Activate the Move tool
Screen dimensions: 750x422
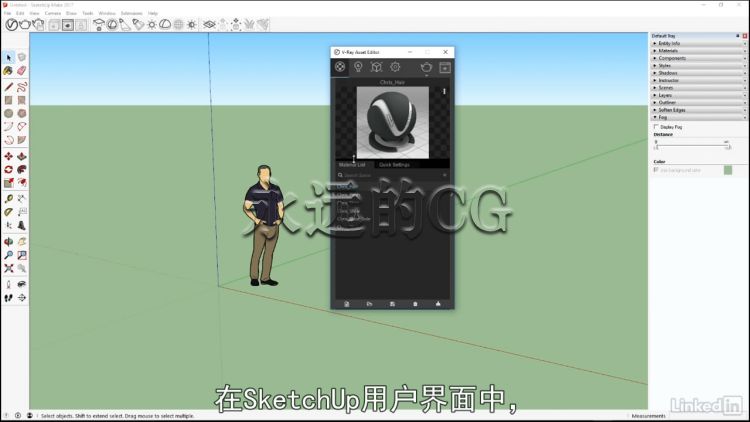[x=9, y=156]
